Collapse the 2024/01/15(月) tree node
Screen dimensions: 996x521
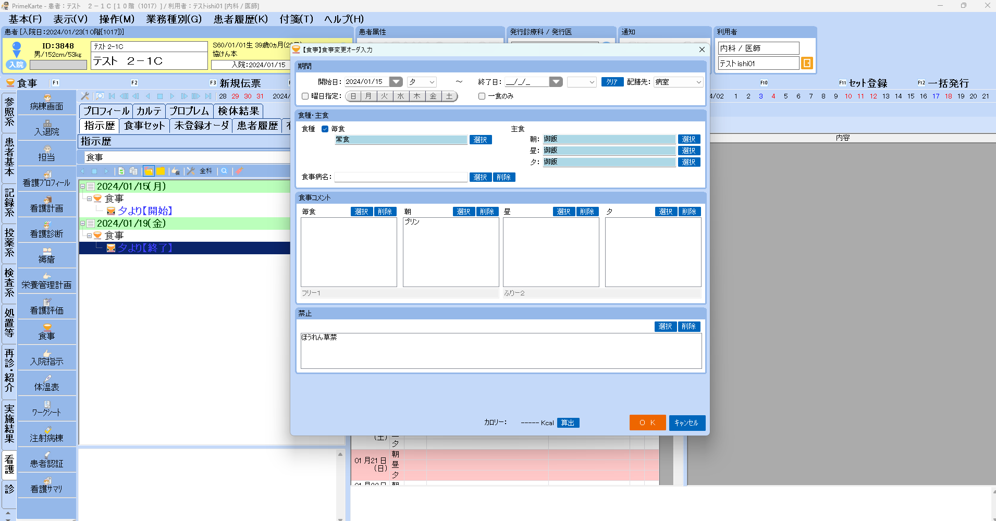point(83,187)
